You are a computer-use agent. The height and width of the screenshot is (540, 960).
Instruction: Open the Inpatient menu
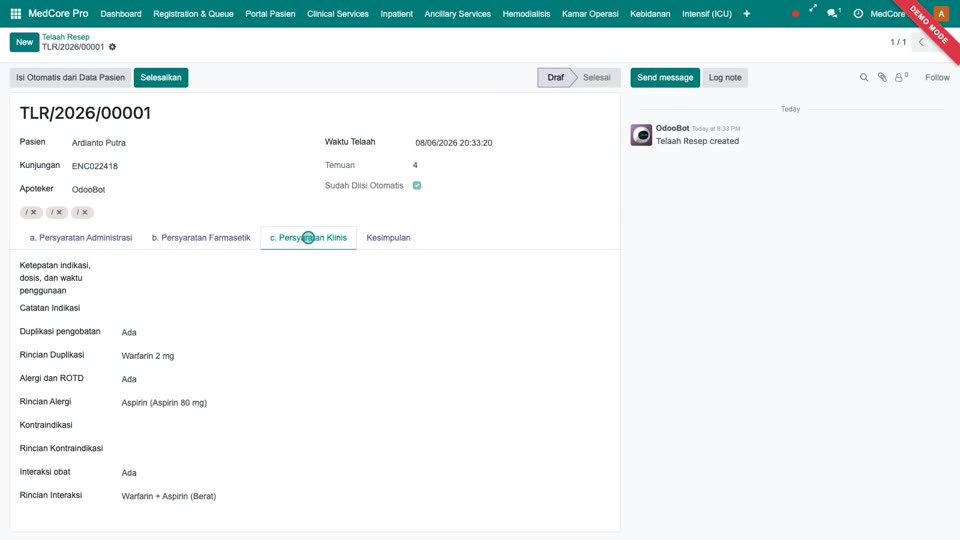397,13
